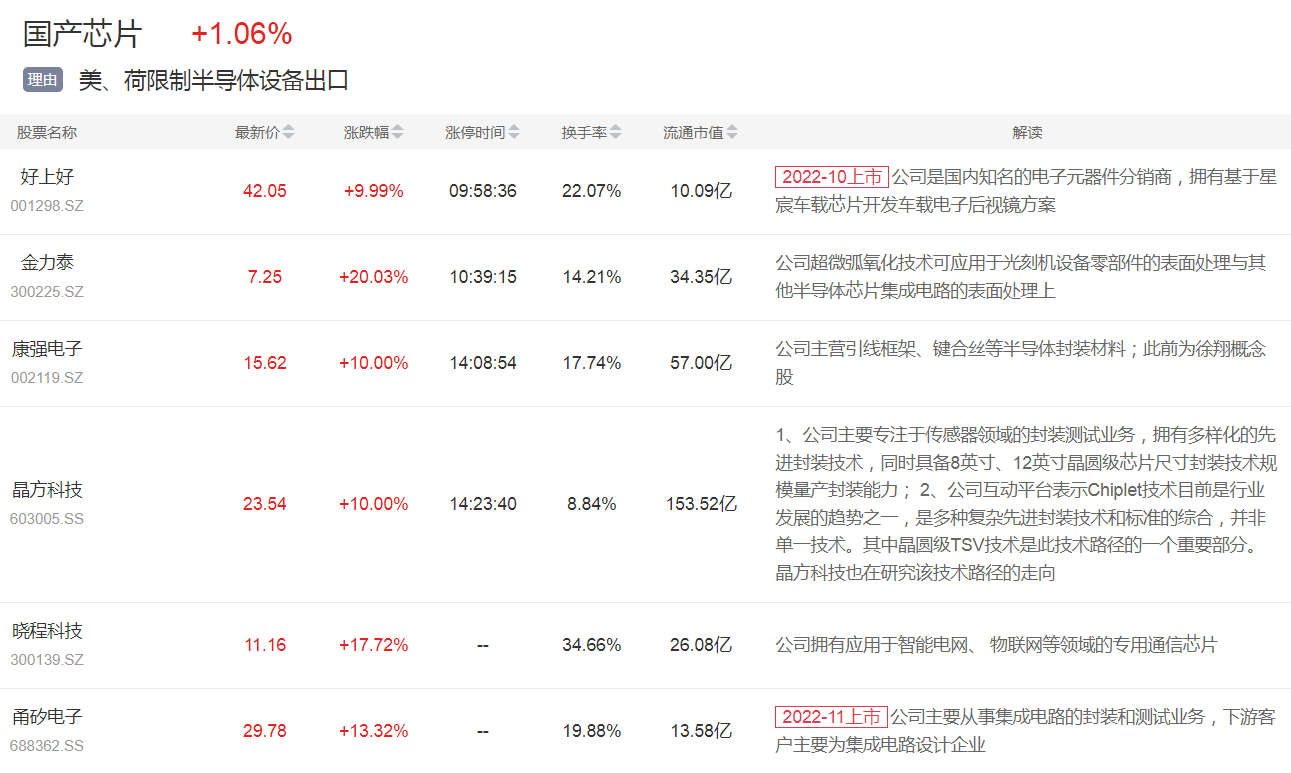The height and width of the screenshot is (773, 1291).
Task: Click the 解读 column header
Action: click(x=1027, y=132)
